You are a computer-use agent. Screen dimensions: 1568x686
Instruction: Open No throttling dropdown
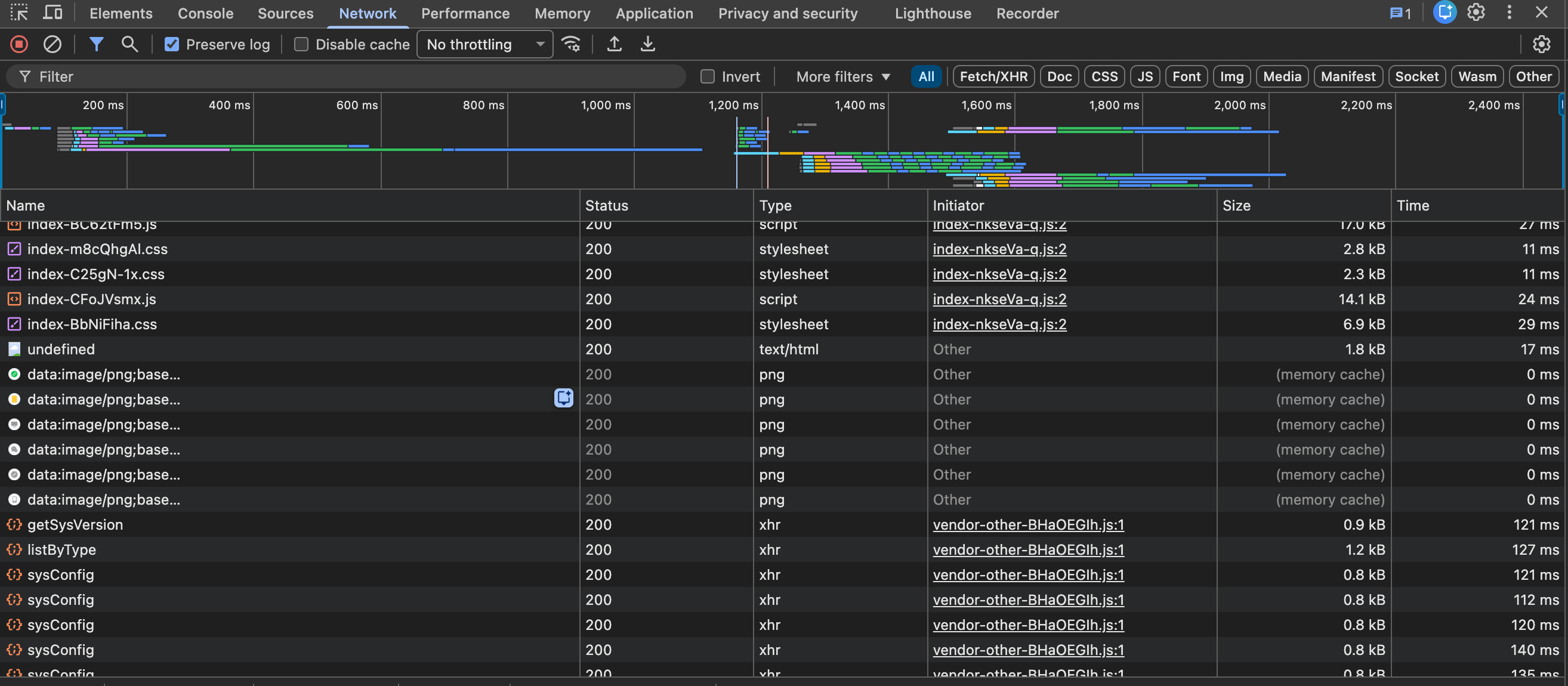coord(484,44)
